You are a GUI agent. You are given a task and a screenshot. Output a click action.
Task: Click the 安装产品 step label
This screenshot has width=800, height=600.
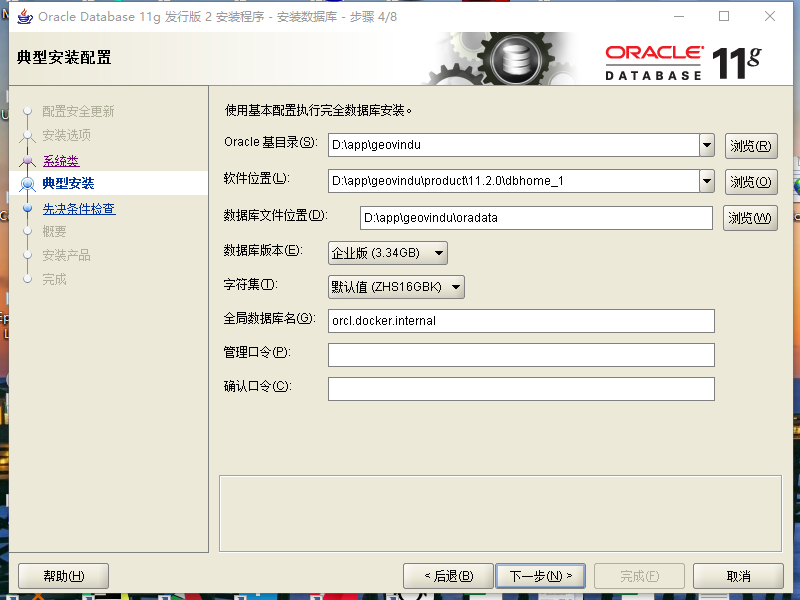pos(66,255)
